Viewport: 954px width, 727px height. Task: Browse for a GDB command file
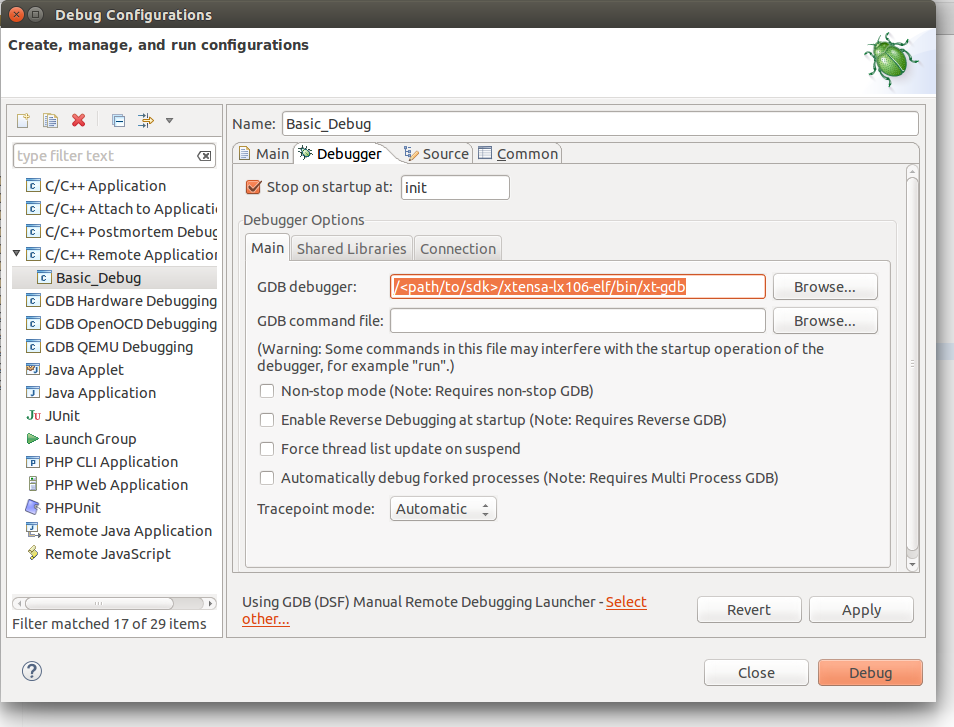[824, 320]
